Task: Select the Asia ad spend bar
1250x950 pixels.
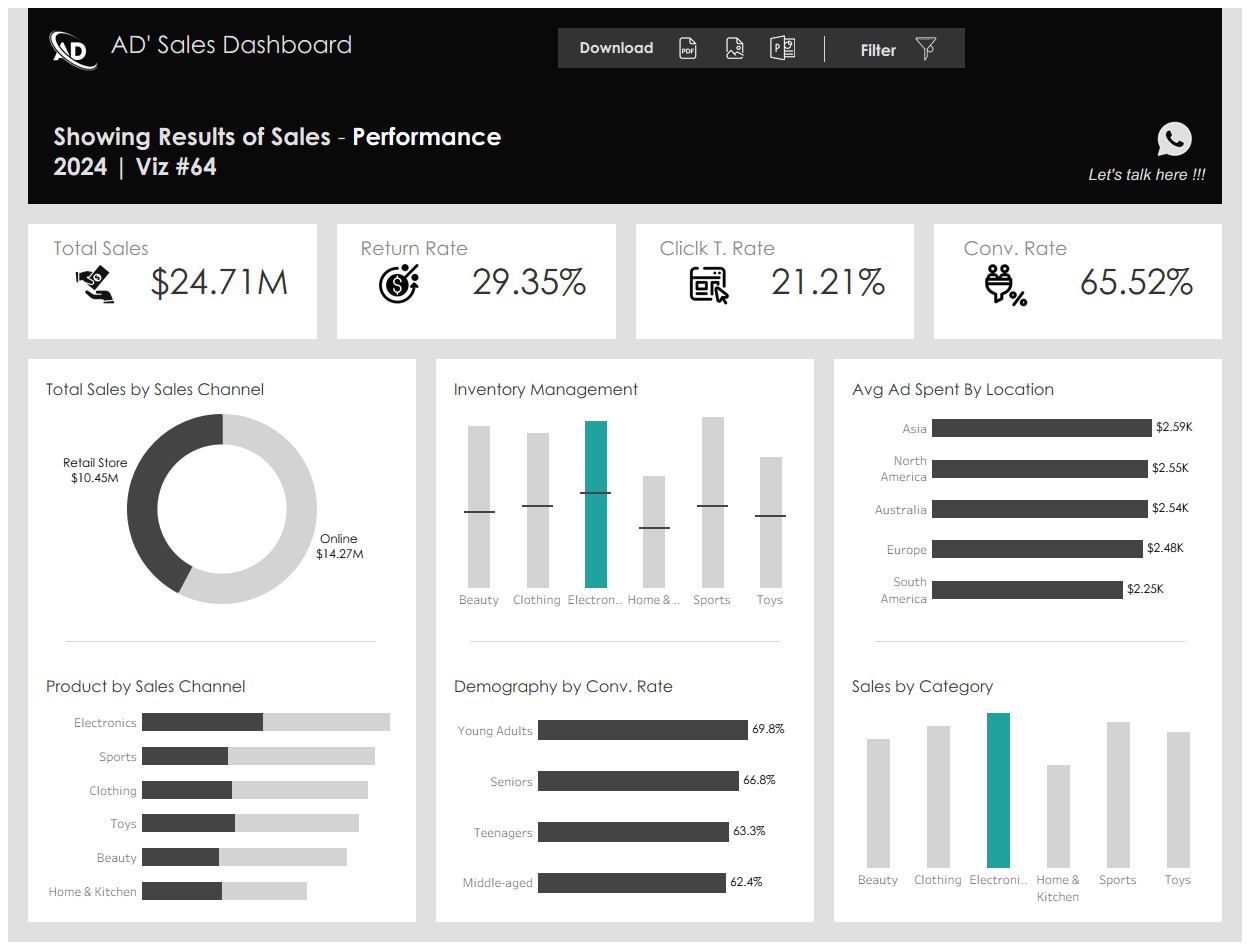Action: coord(1041,428)
